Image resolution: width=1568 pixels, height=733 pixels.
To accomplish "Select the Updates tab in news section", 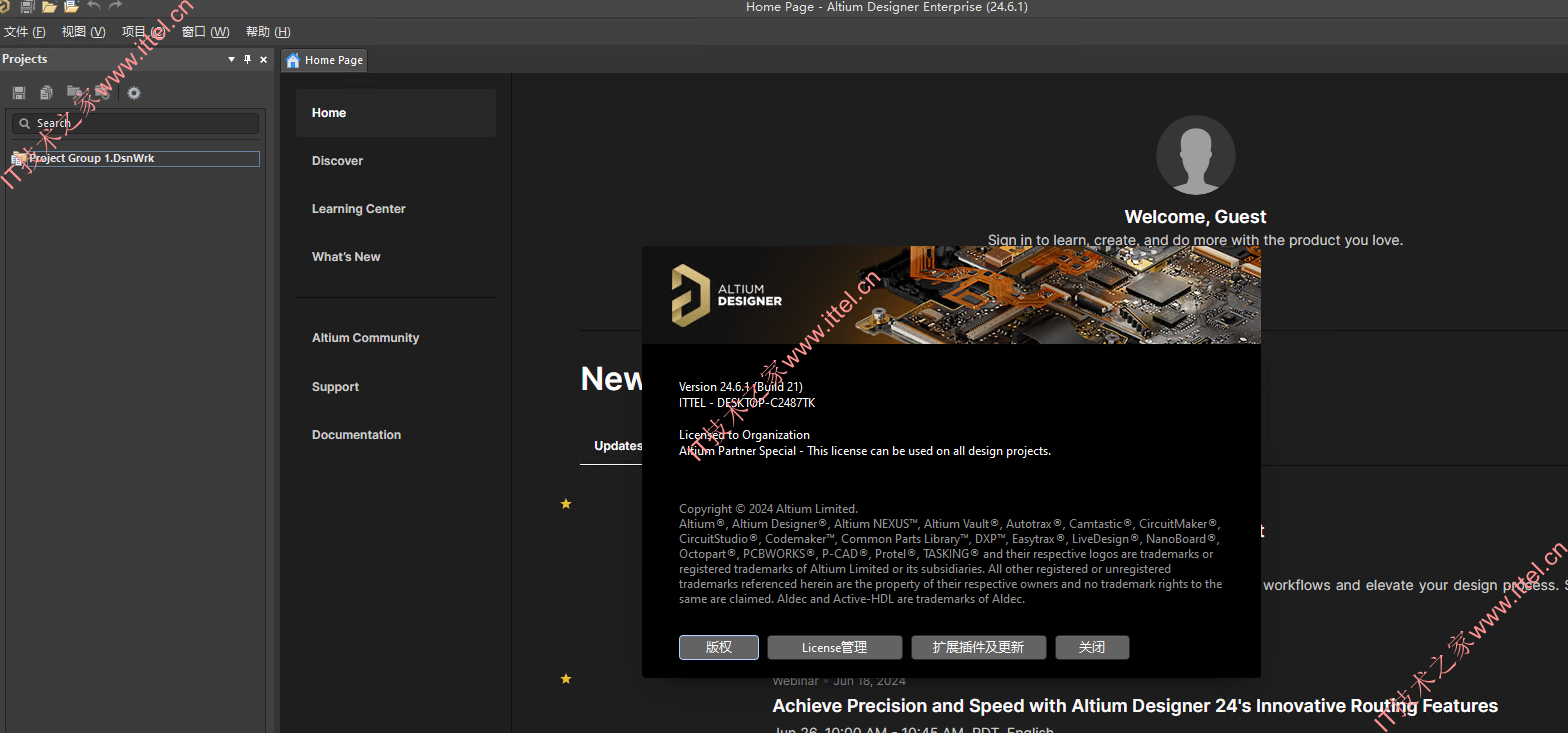I will point(618,446).
